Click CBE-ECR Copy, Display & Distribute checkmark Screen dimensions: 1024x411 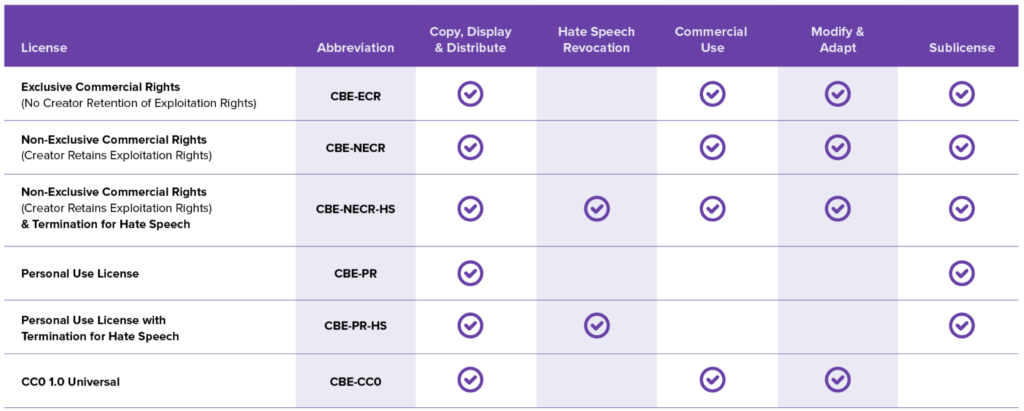(470, 94)
